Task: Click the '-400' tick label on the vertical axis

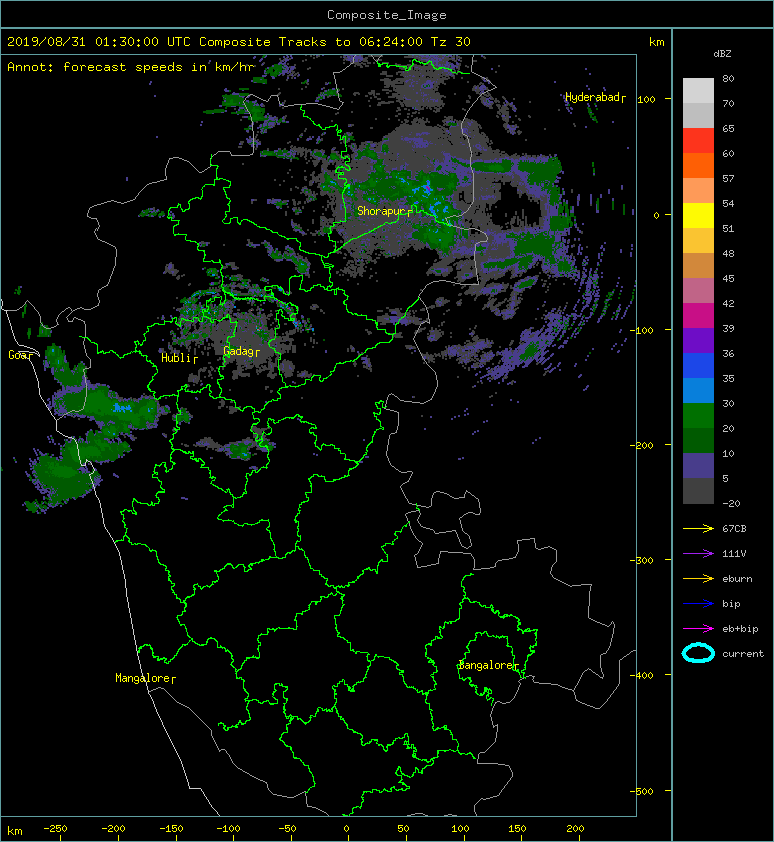Action: [641, 675]
